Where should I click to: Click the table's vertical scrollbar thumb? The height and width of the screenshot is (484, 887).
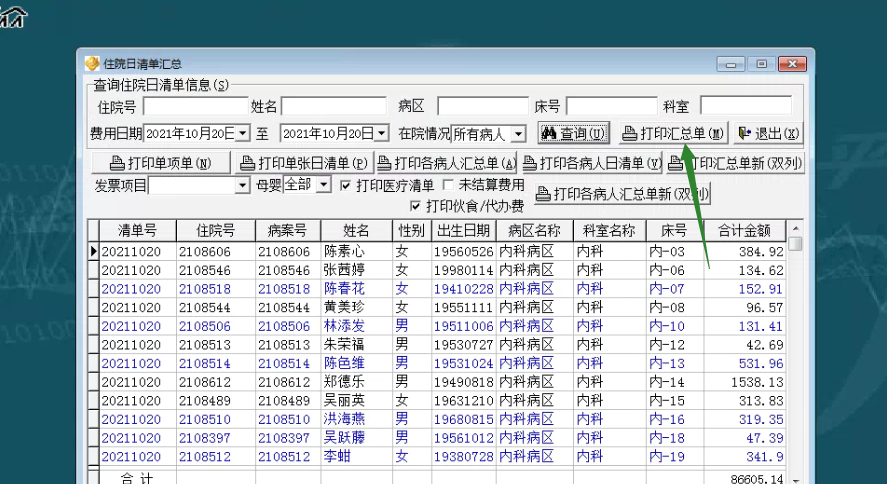coord(795,244)
